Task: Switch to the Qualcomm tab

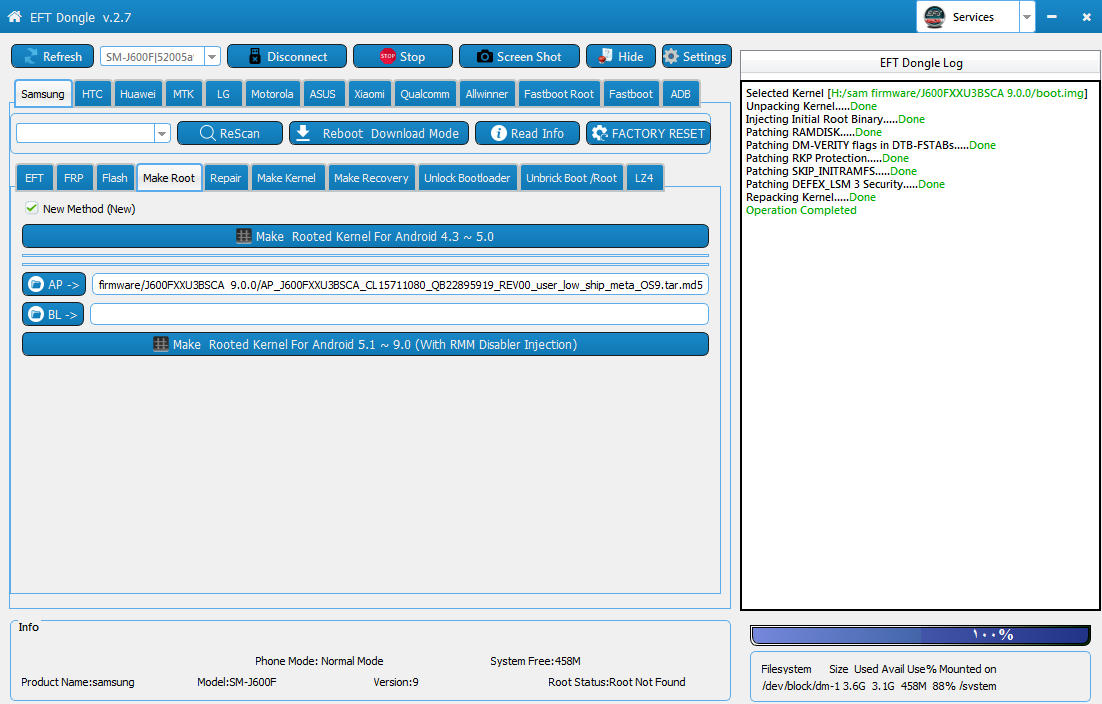Action: (424, 93)
